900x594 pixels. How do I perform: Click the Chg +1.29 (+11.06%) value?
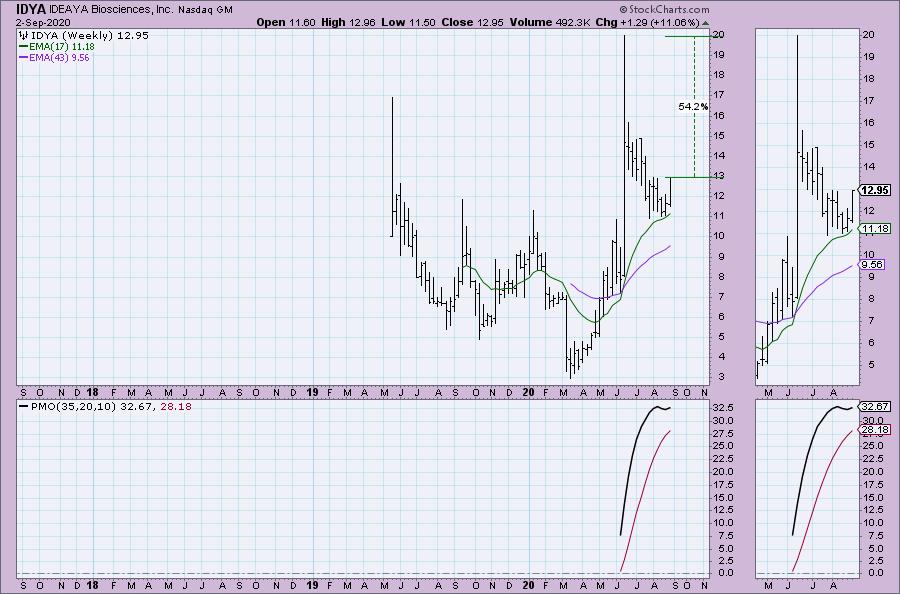click(x=647, y=22)
